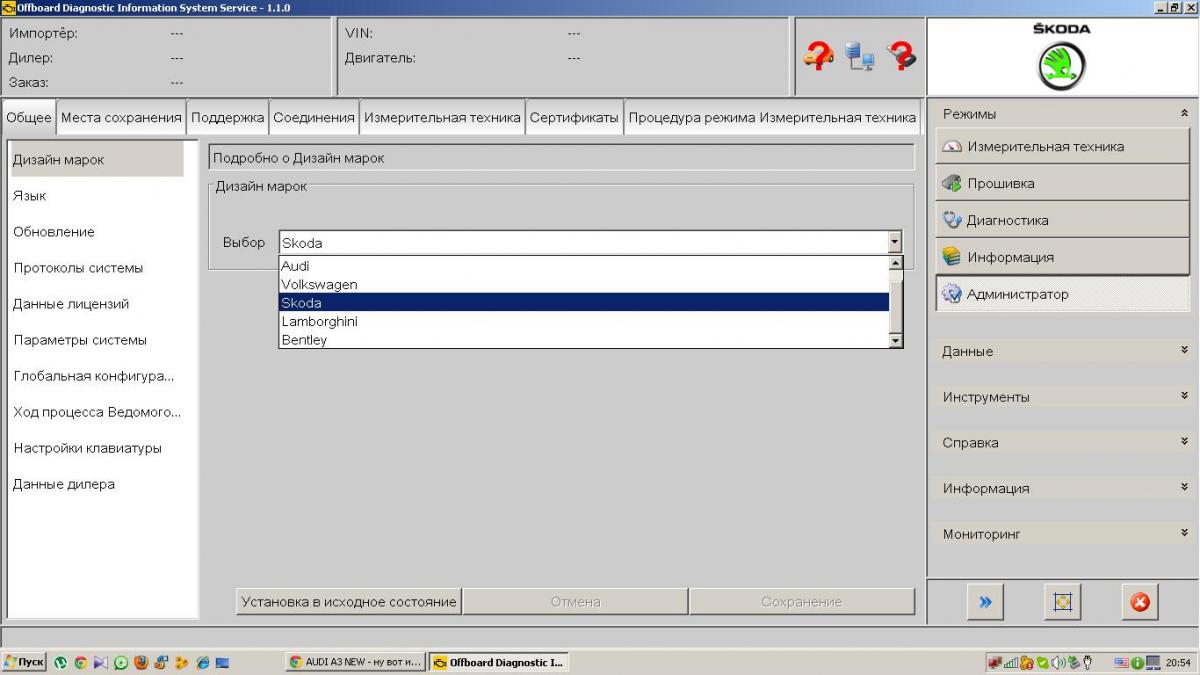Click the power plug tray icon
The image size is (1200, 675).
1087,662
